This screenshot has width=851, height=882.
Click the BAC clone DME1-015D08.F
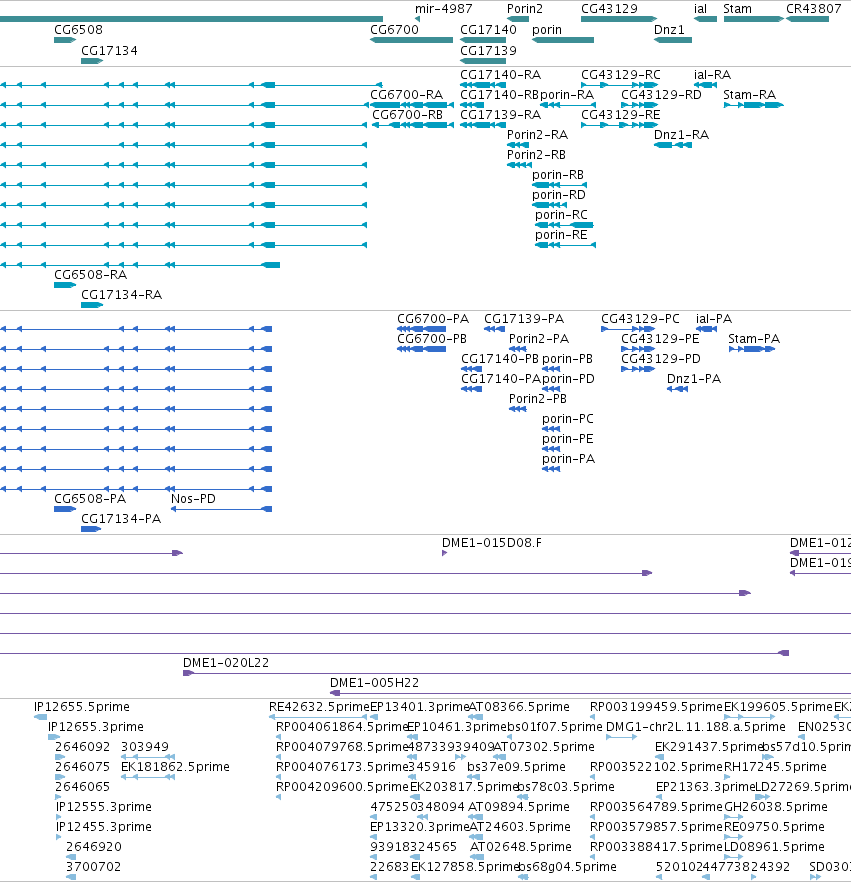pyautogui.click(x=492, y=543)
